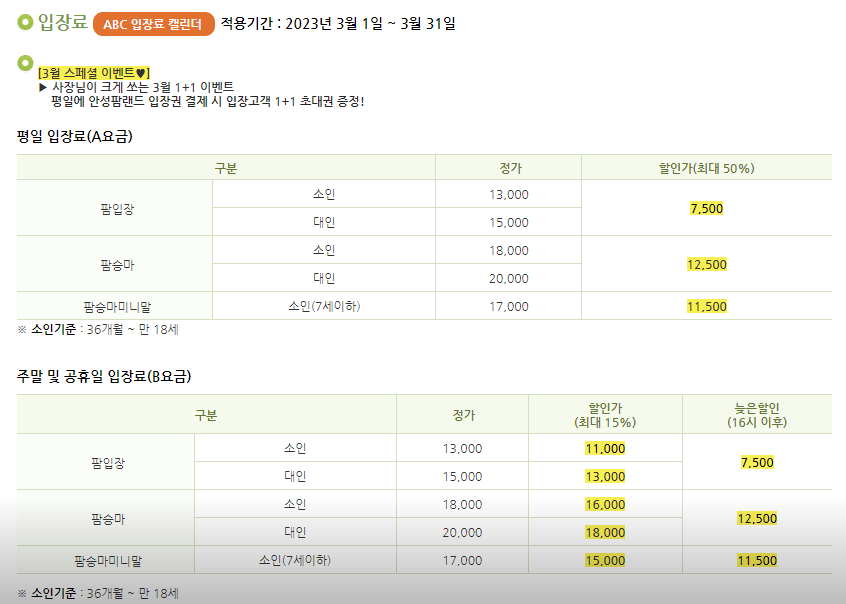Select the highlighted 3월 스페셜 이벤트♥ text
The image size is (846, 604).
(x=93, y=73)
